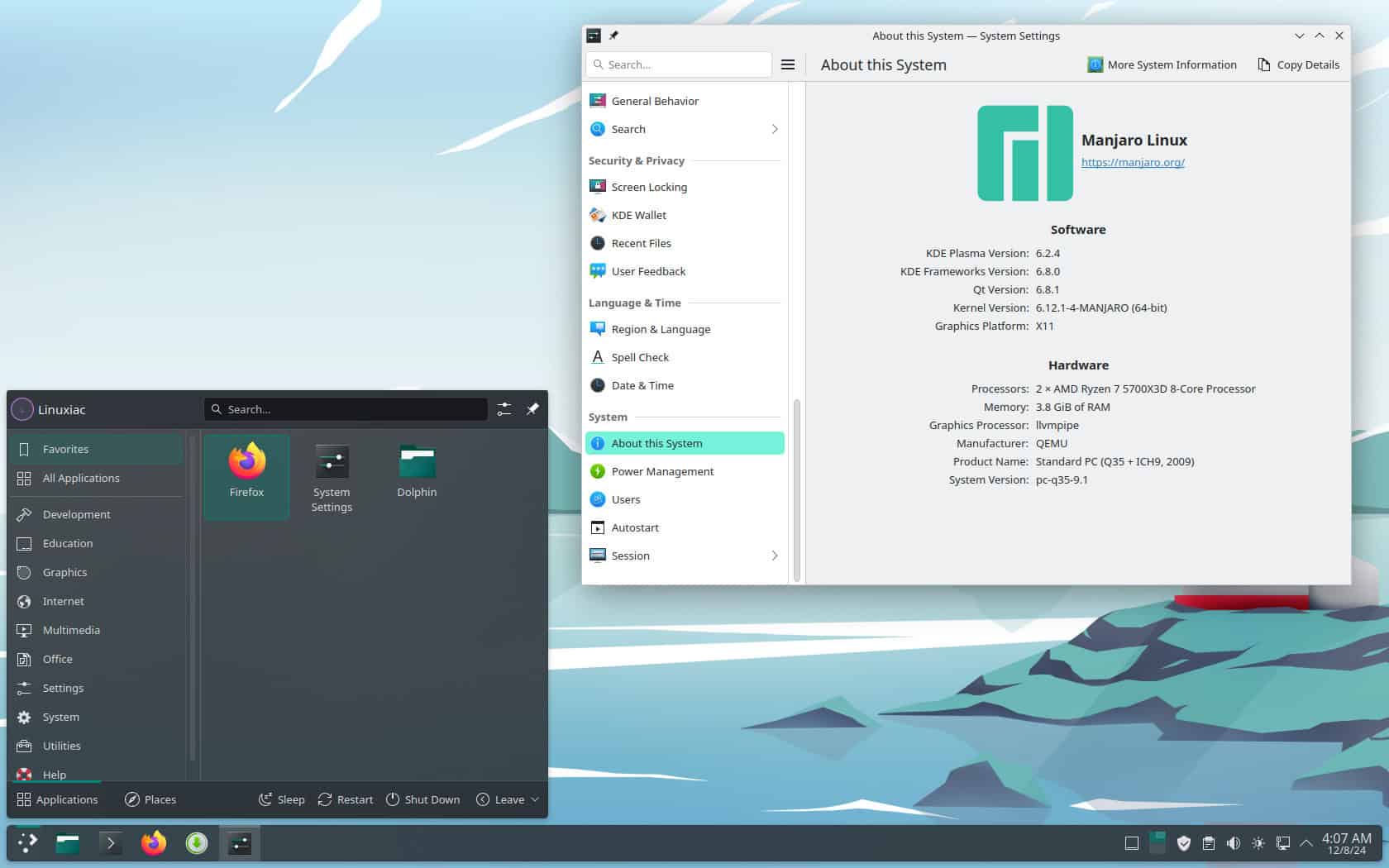
Task: Toggle the volume icon in system tray
Action: tap(1234, 843)
